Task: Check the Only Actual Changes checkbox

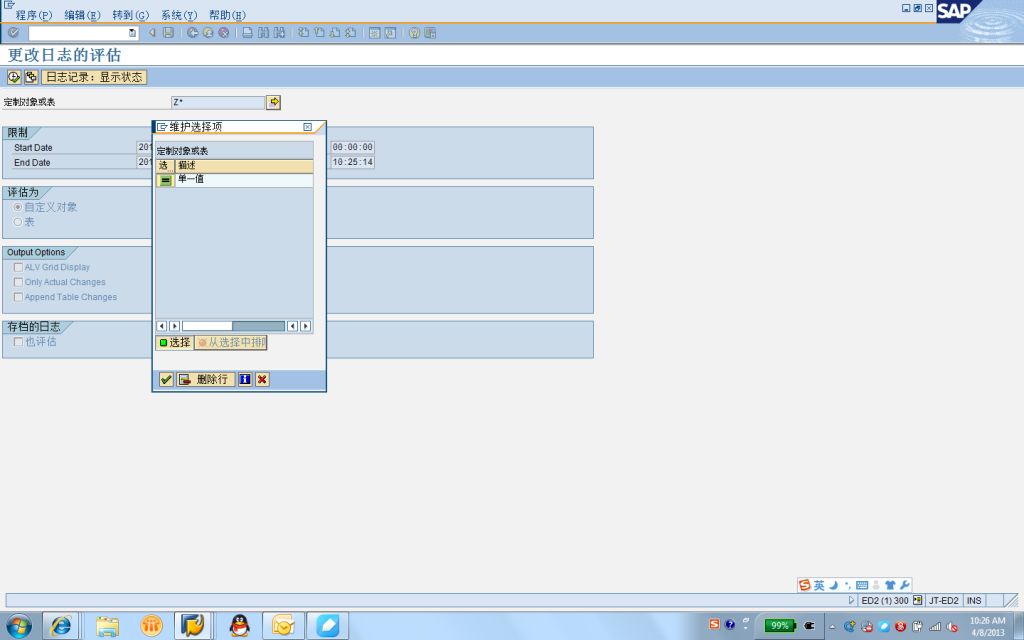Action: pos(18,282)
